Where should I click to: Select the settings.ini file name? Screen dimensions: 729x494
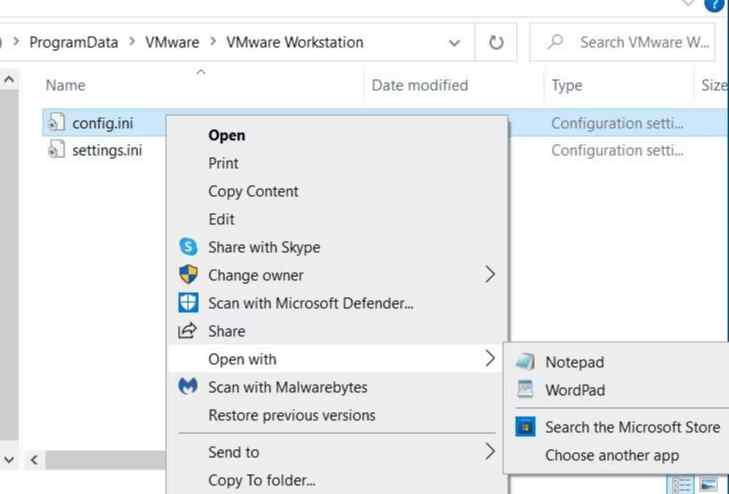tap(107, 151)
